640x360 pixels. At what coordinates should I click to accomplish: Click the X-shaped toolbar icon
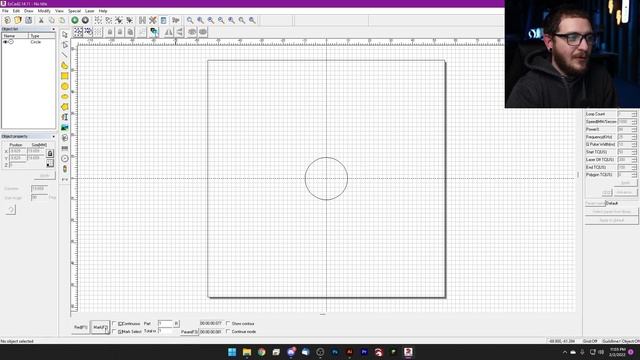(153, 20)
